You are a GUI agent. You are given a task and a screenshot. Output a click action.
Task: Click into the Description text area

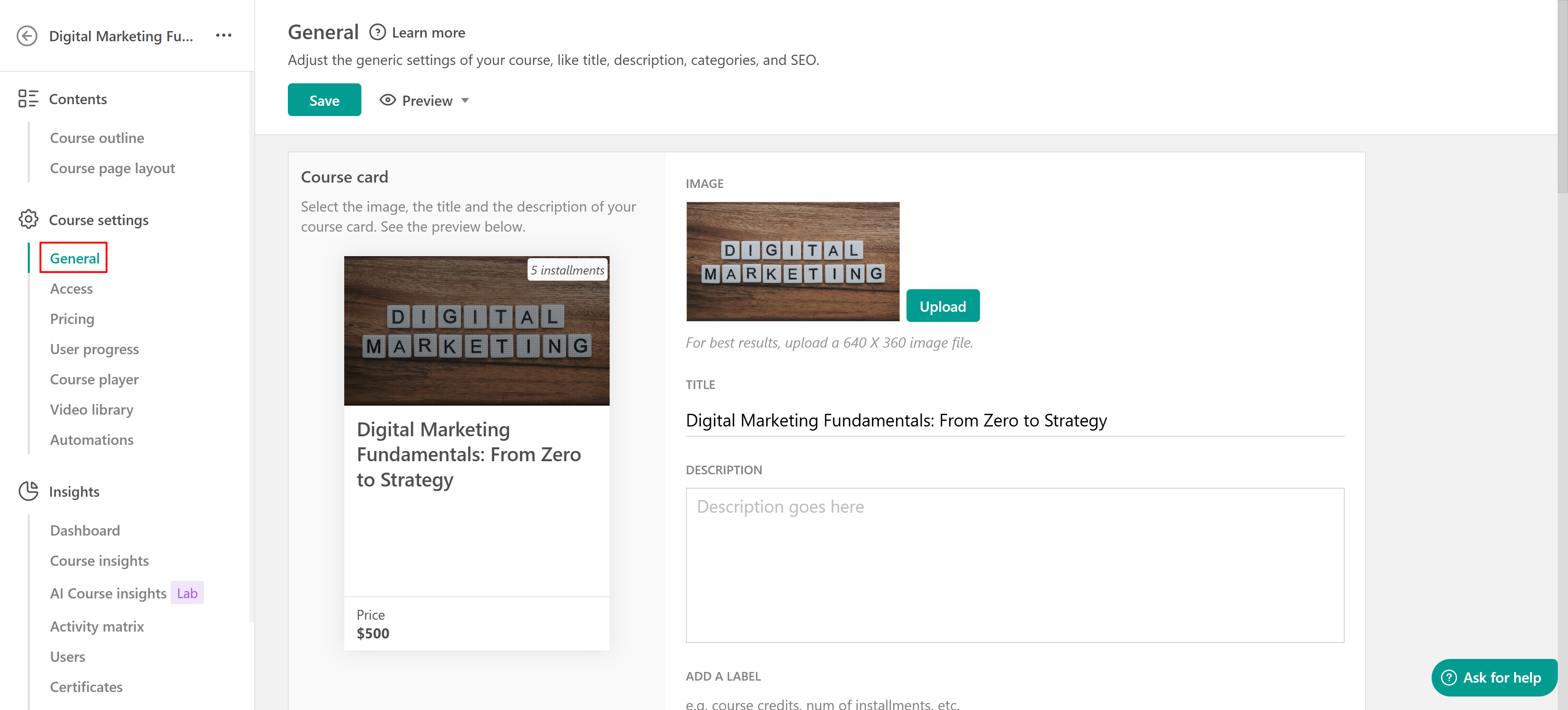tap(1014, 565)
